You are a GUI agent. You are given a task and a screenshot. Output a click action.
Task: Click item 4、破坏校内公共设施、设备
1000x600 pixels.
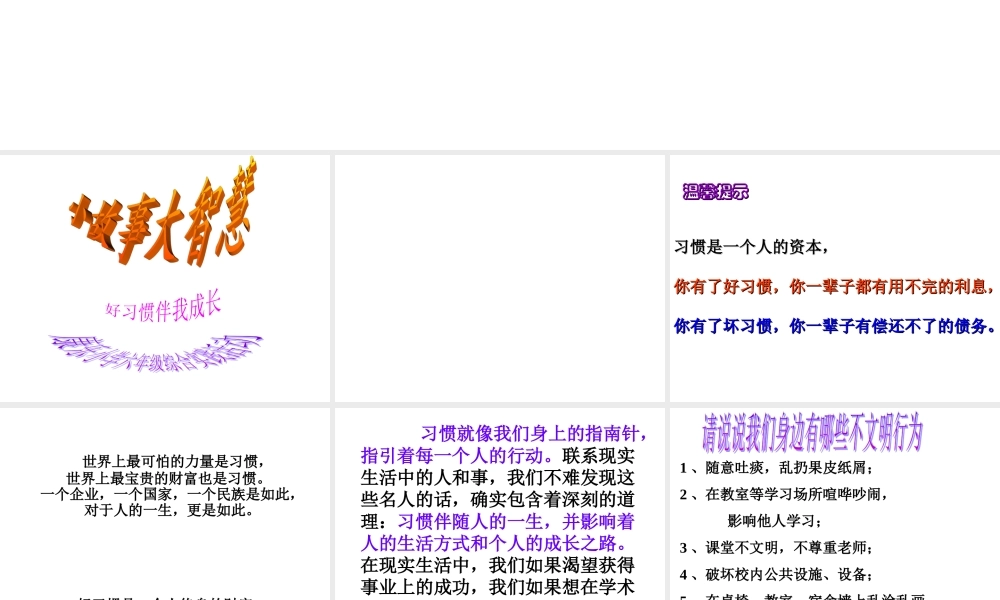click(x=776, y=574)
